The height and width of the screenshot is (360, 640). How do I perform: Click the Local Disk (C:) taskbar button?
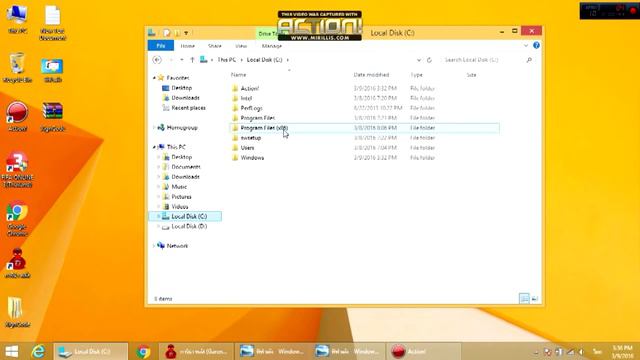coord(91,351)
